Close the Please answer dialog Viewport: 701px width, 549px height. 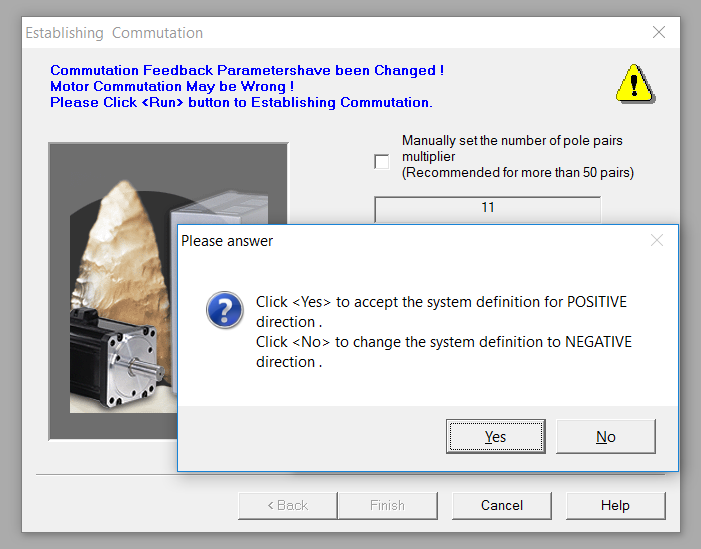click(x=657, y=241)
